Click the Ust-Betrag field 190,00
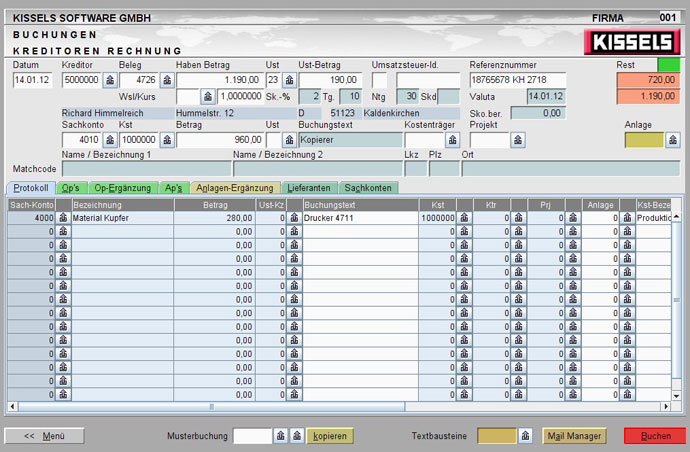 pyautogui.click(x=330, y=80)
